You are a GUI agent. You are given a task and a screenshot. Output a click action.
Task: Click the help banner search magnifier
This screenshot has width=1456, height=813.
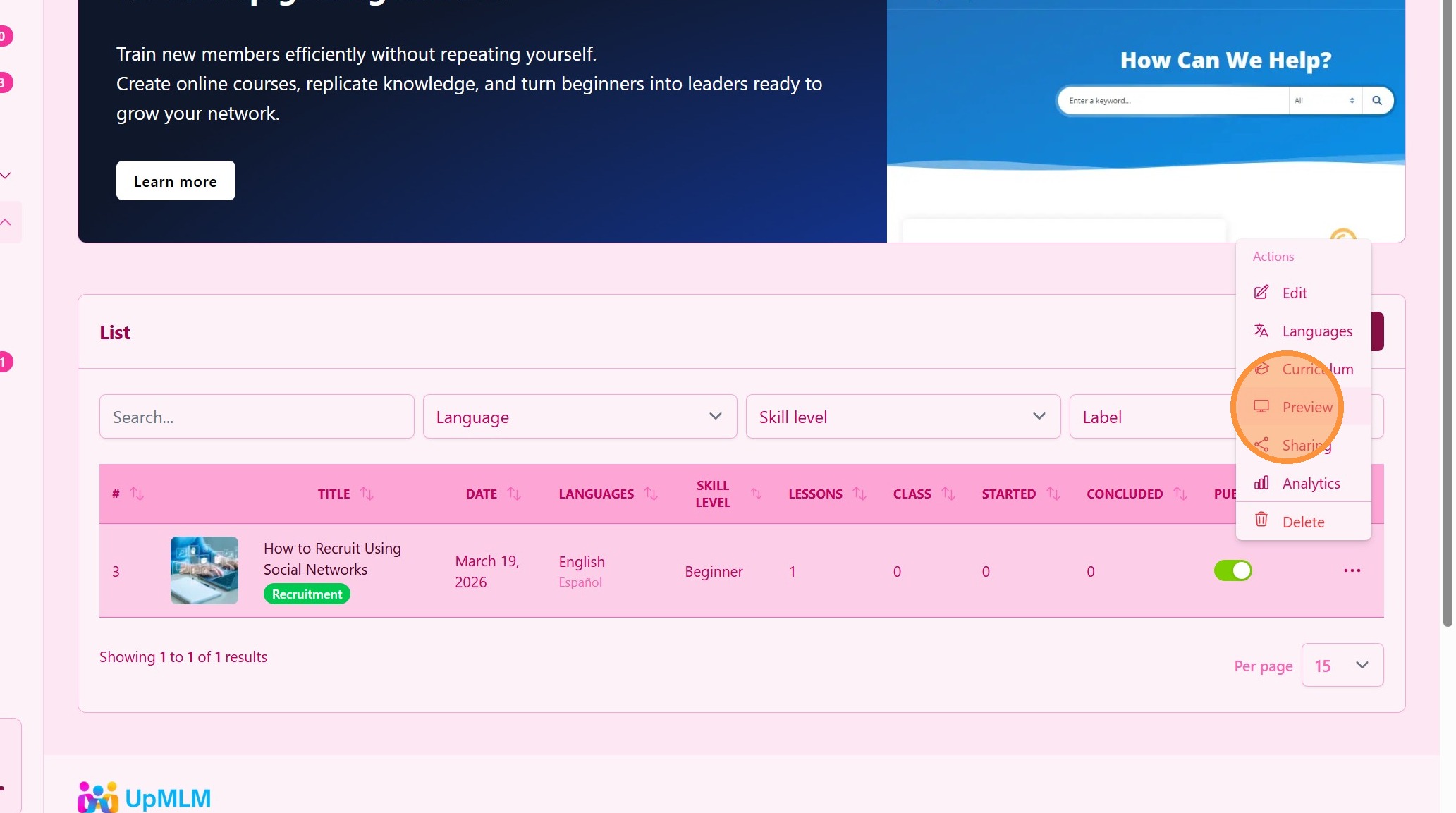click(1376, 100)
